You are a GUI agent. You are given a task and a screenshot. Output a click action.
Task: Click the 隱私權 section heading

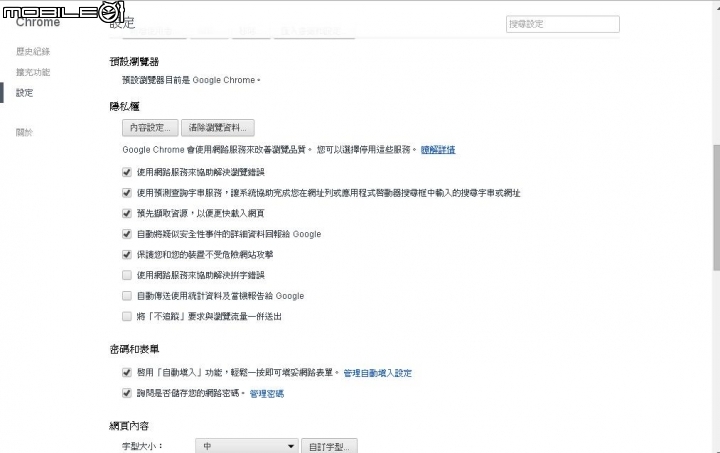click(x=124, y=106)
